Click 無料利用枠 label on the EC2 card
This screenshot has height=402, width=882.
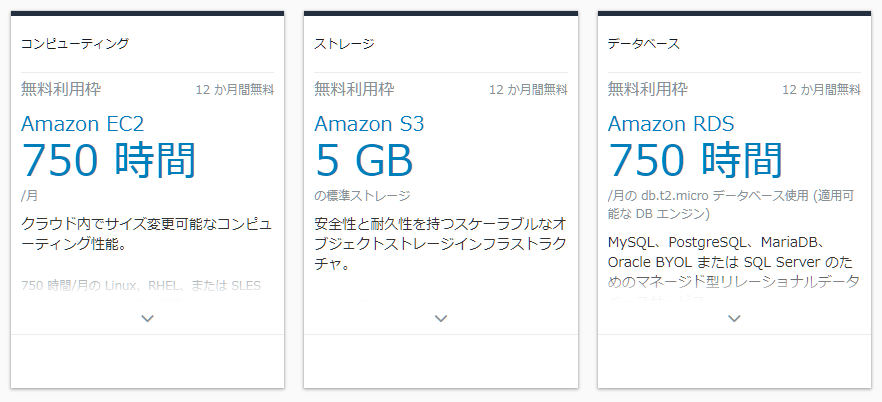coord(61,89)
